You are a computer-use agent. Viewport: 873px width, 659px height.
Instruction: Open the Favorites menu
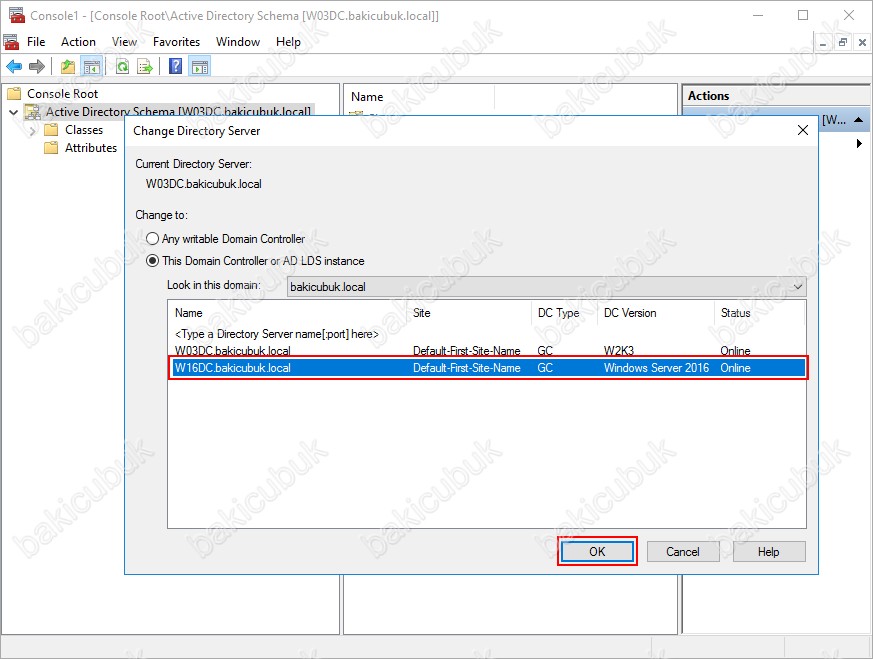[x=176, y=42]
